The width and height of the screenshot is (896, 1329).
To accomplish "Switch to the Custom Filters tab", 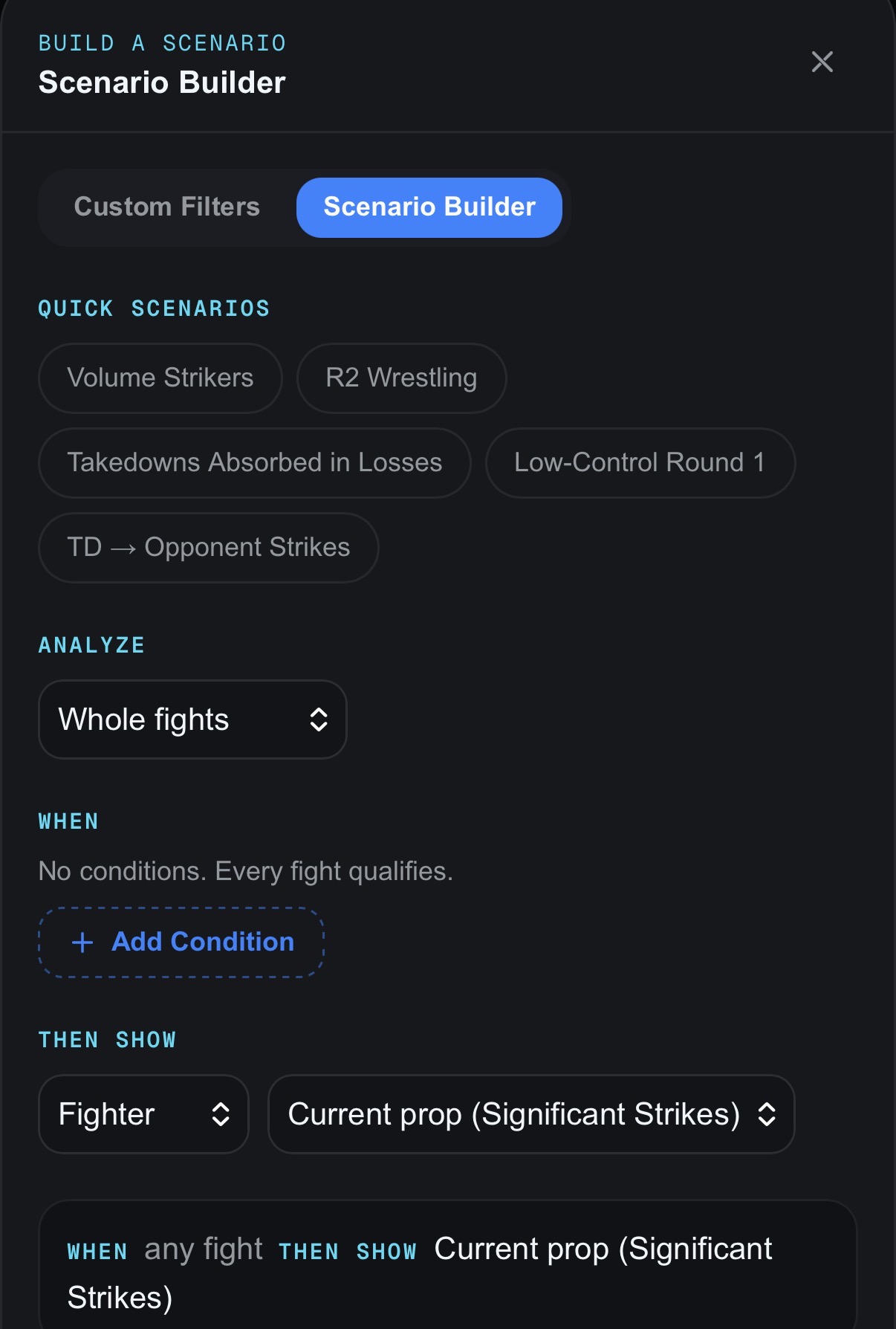I will [167, 207].
